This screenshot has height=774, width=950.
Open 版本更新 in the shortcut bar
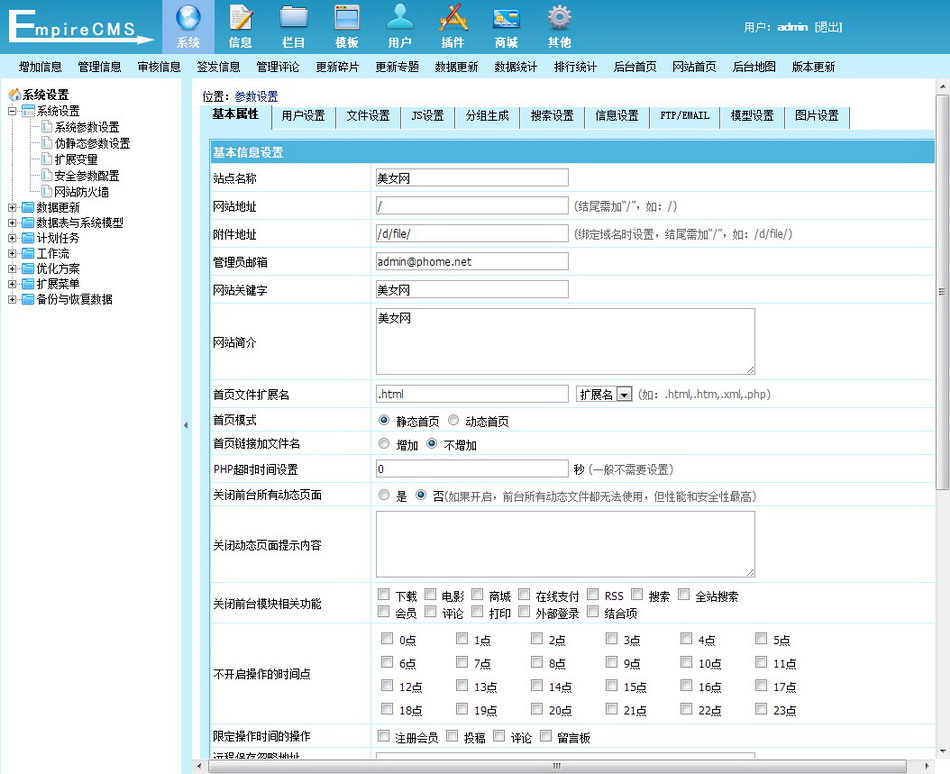(x=813, y=67)
